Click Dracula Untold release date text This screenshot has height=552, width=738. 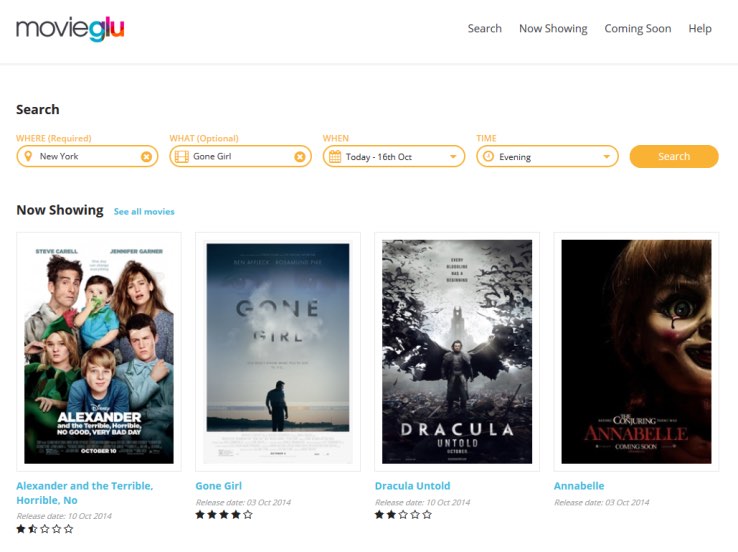[422, 502]
